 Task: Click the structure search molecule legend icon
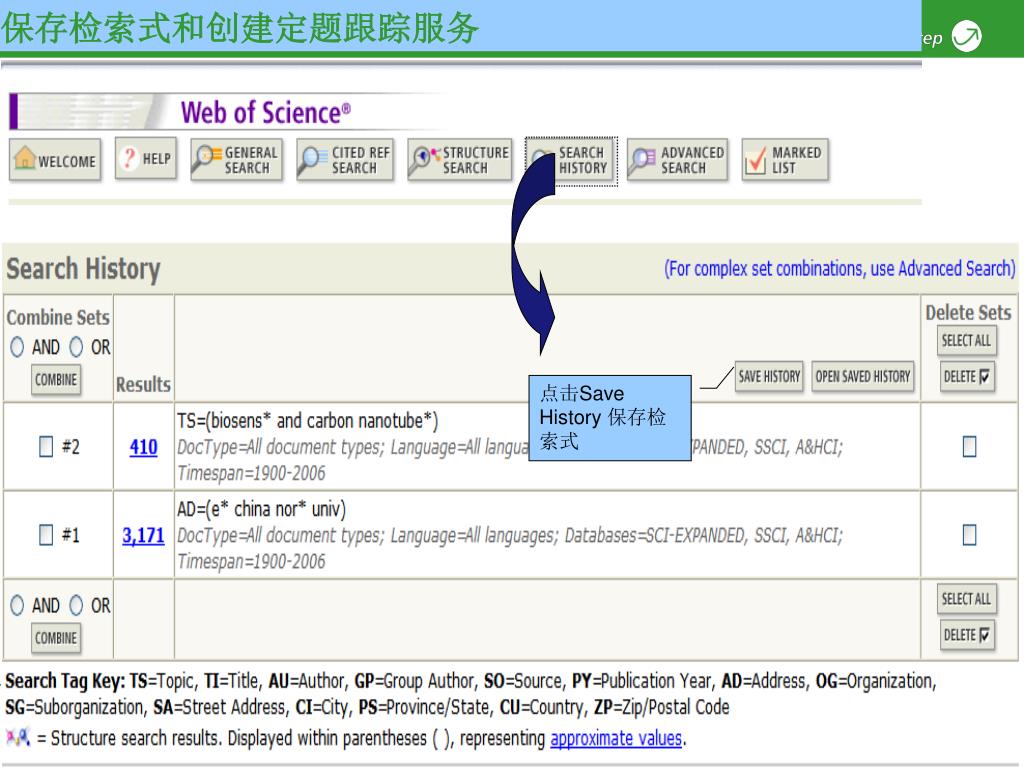tap(18, 738)
